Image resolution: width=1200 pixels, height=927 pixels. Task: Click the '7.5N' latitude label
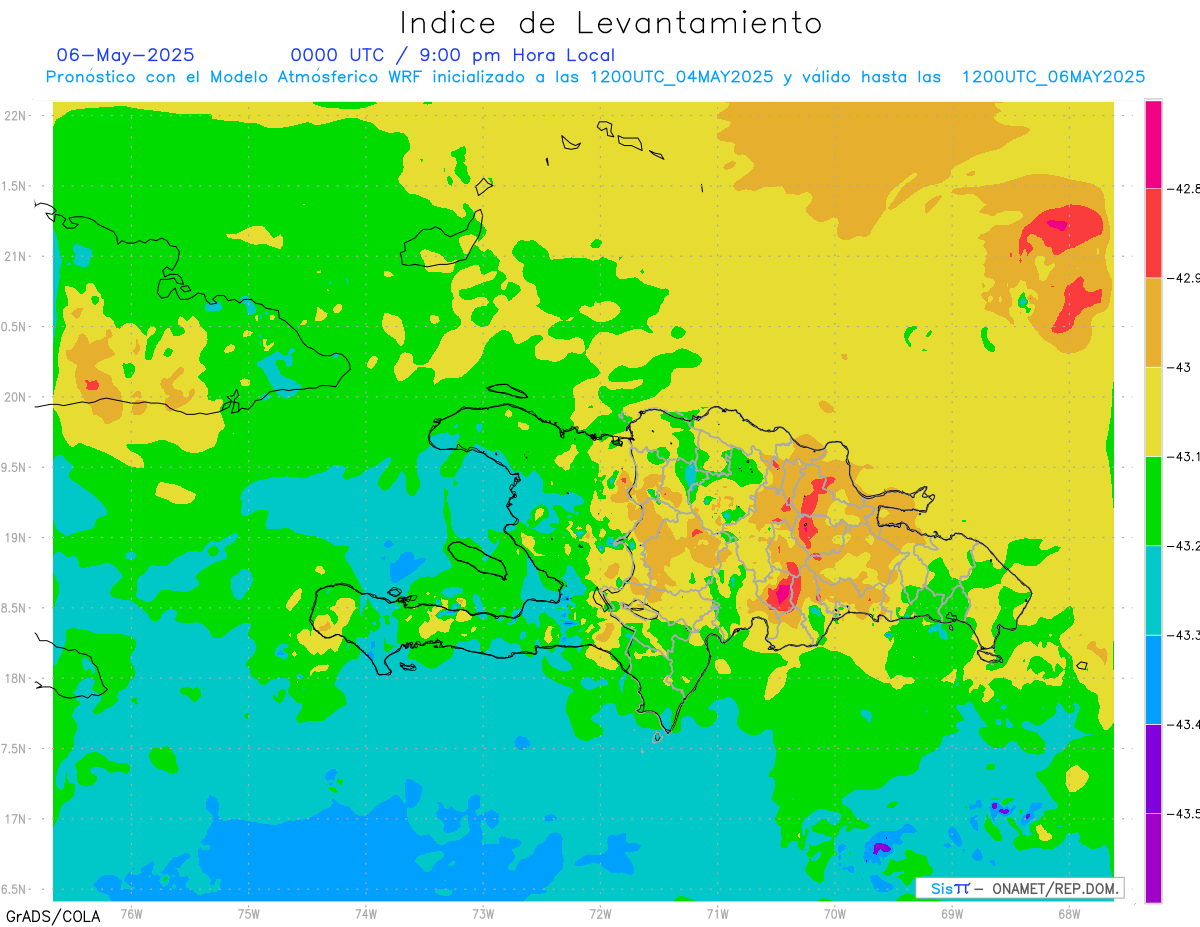(15, 749)
